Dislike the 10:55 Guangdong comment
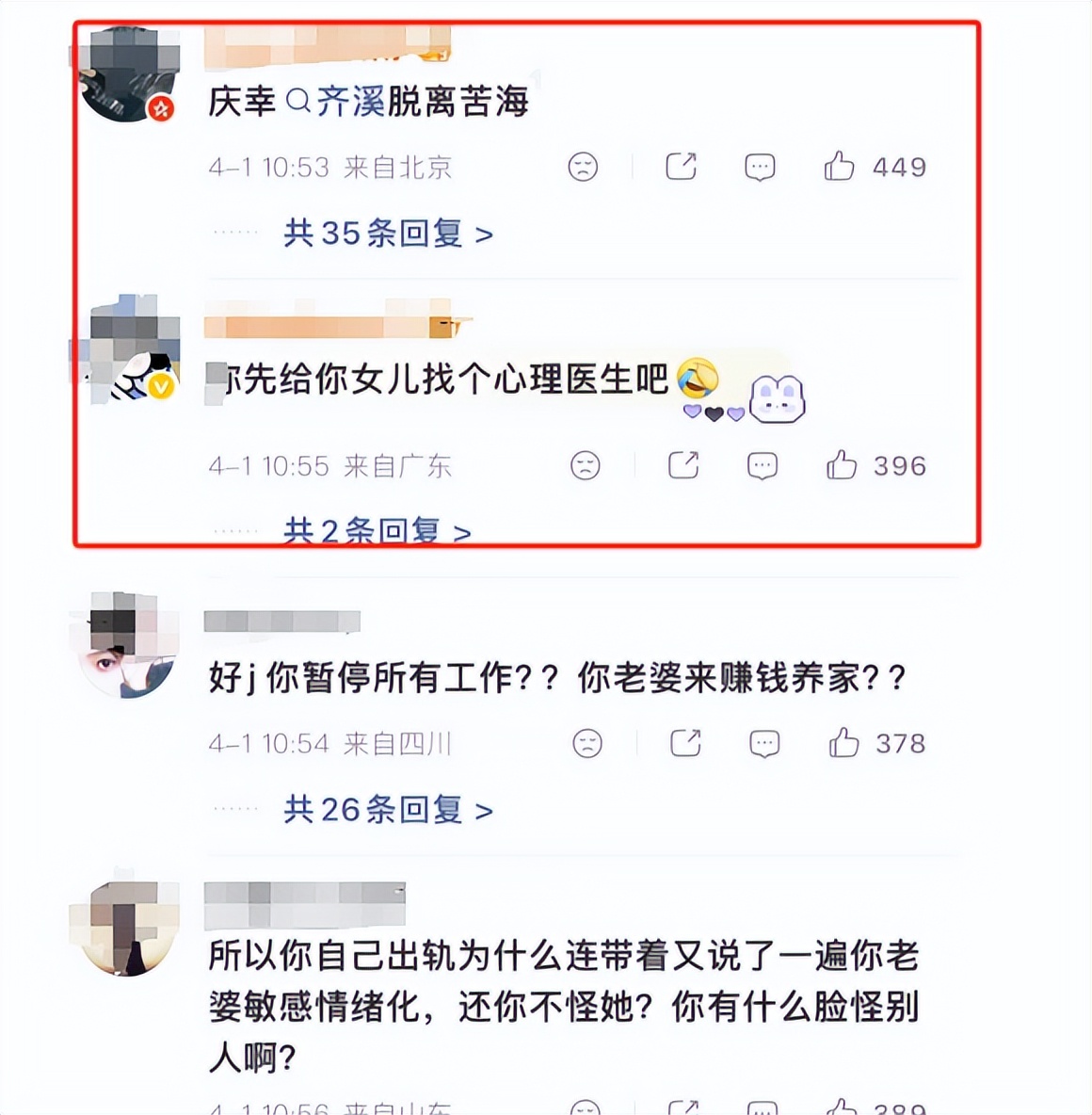The height and width of the screenshot is (1115, 1092). (x=586, y=466)
